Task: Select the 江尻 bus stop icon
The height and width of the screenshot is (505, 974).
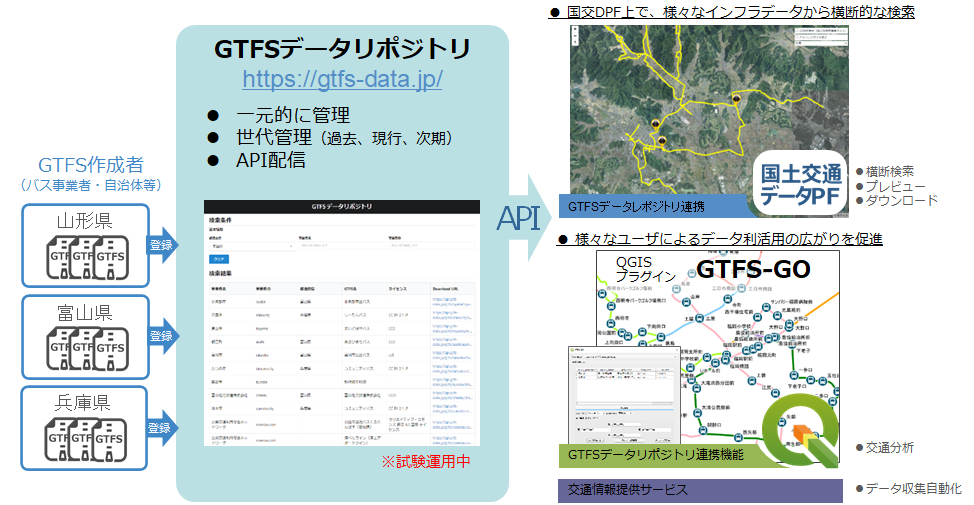Action: (775, 393)
